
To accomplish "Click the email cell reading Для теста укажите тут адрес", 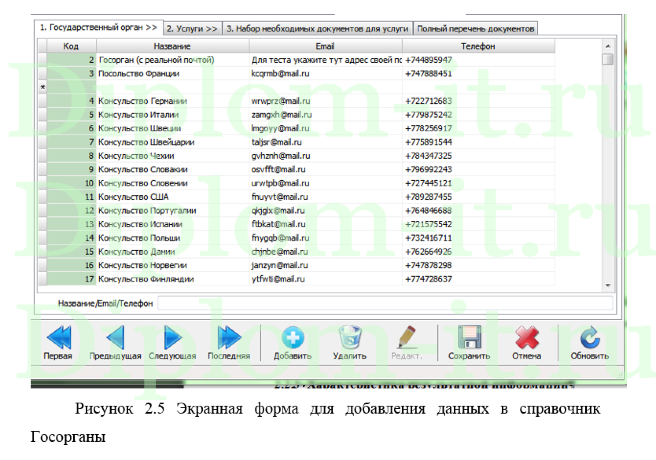I will coord(325,60).
